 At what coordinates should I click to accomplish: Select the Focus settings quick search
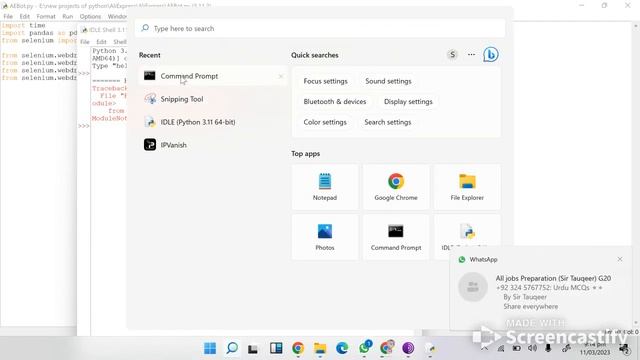[x=325, y=81]
